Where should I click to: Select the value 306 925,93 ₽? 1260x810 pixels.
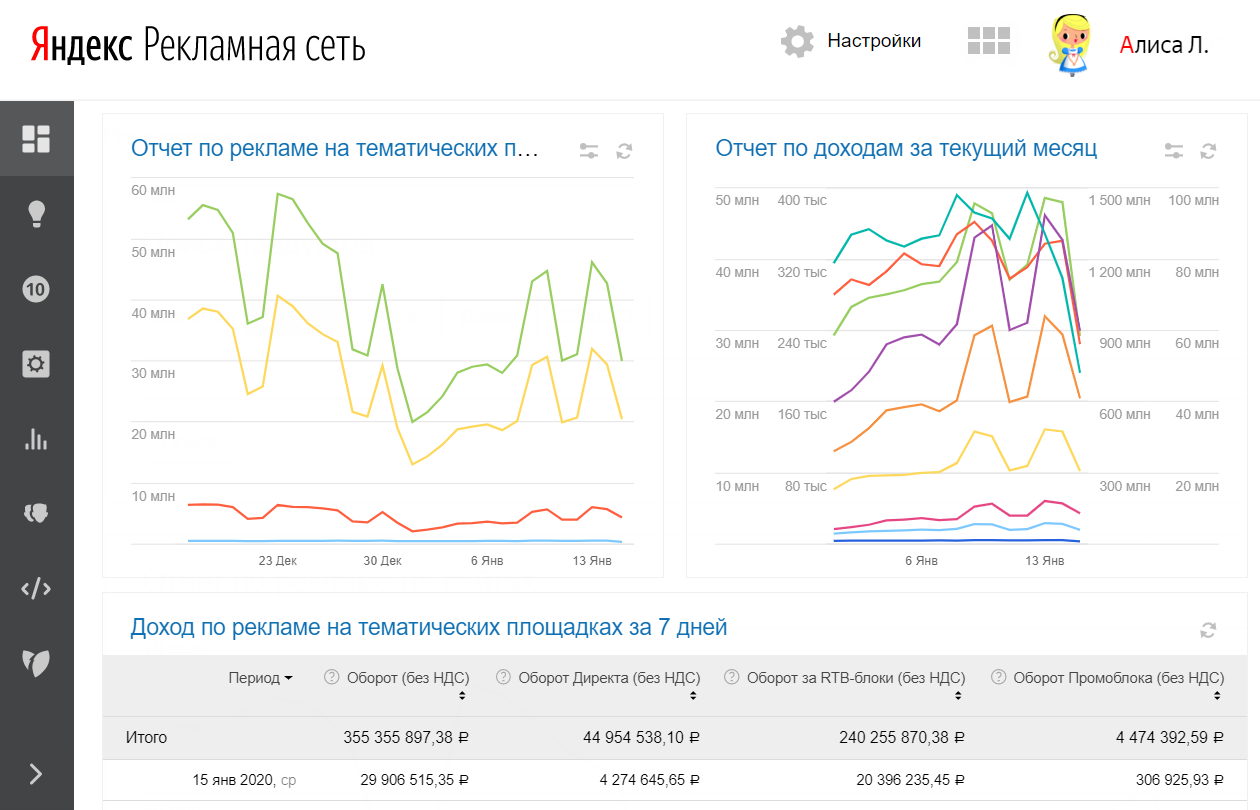(x=1179, y=779)
